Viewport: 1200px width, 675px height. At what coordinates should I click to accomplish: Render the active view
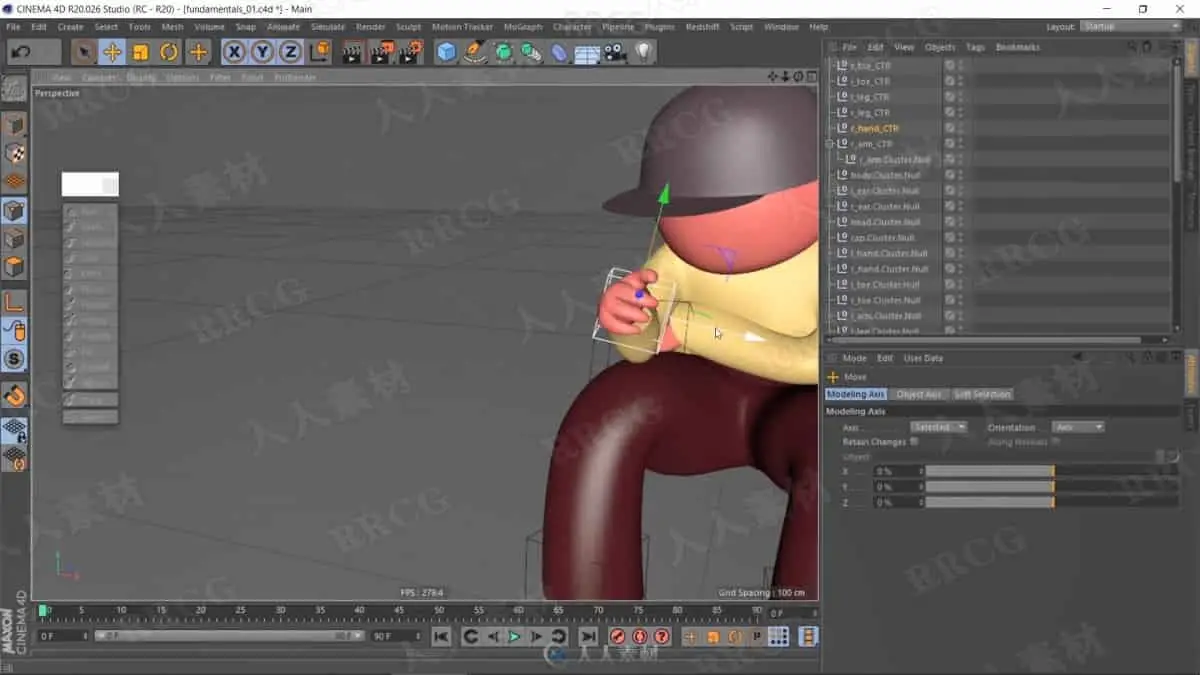pos(352,52)
